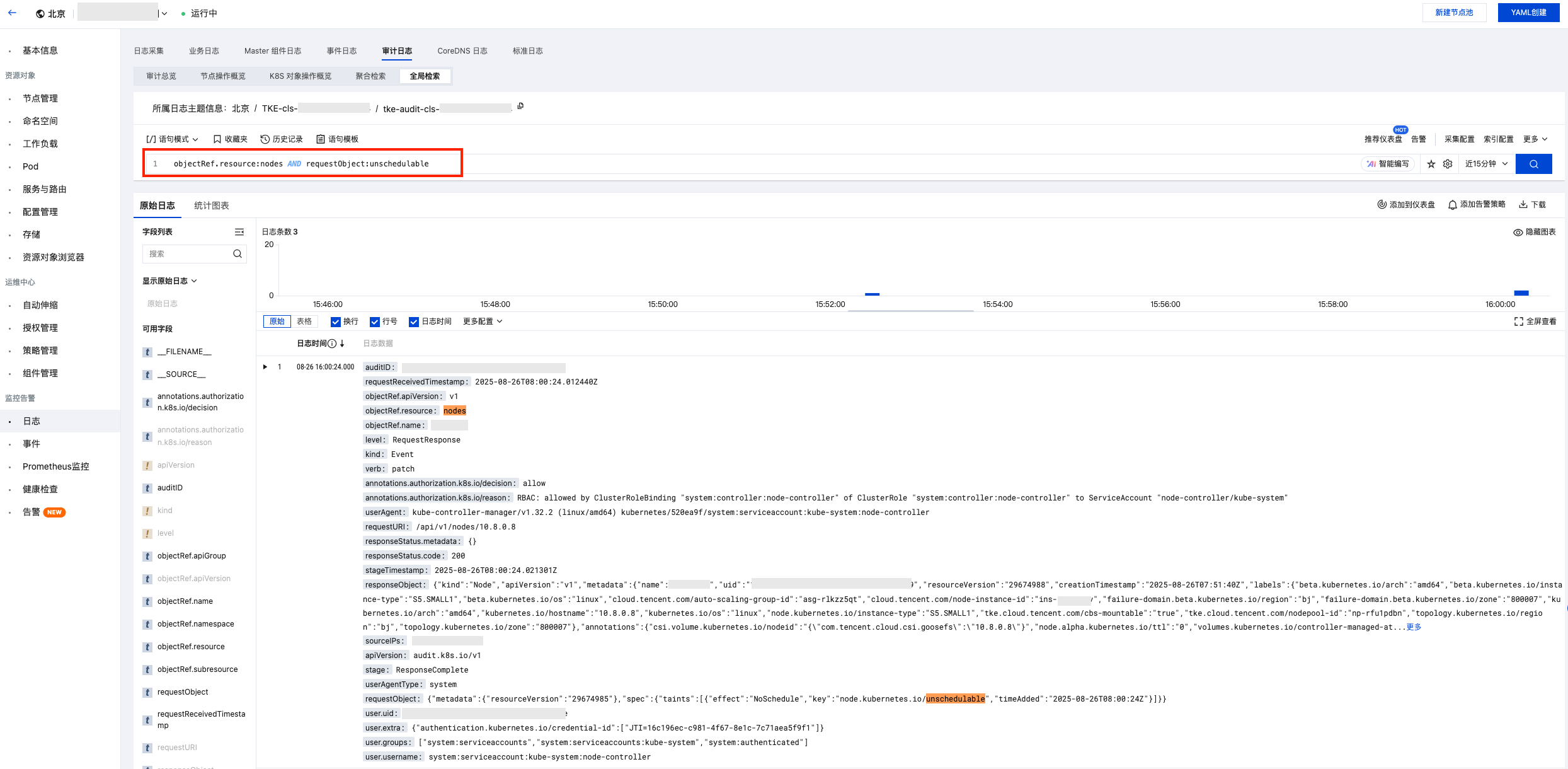Click the YAML创建 button
This screenshot has width=1568, height=769.
coord(1528,13)
